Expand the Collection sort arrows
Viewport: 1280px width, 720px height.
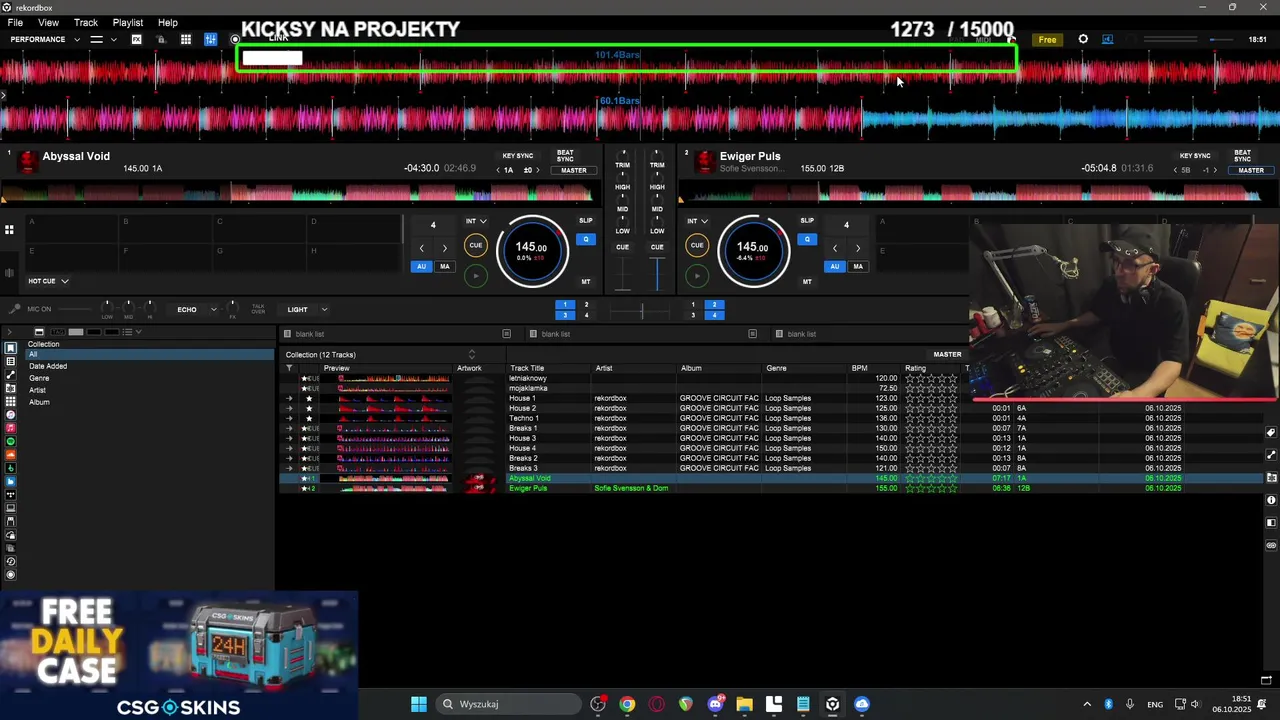(472, 354)
